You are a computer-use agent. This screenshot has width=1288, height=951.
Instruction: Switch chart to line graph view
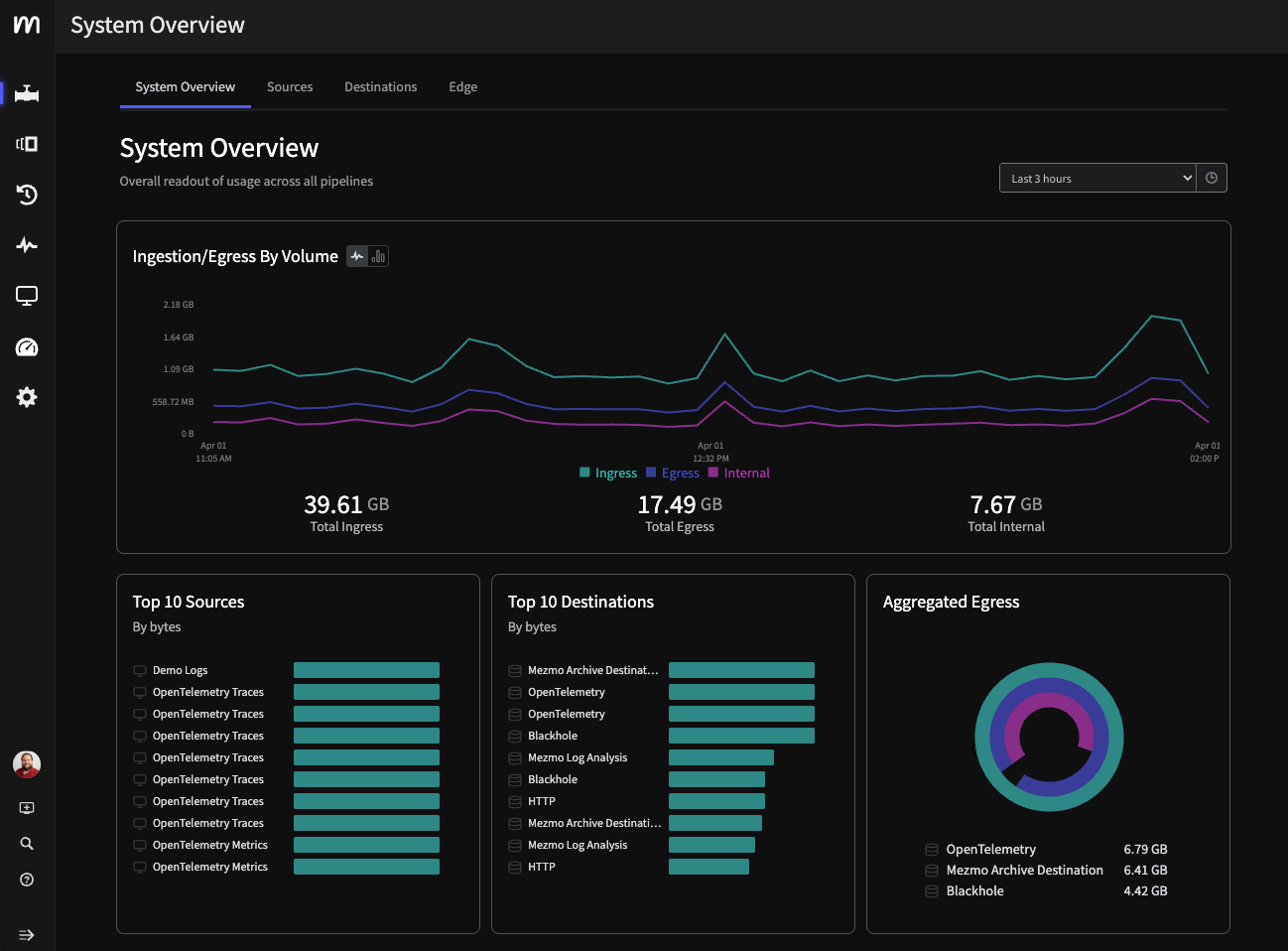click(357, 256)
